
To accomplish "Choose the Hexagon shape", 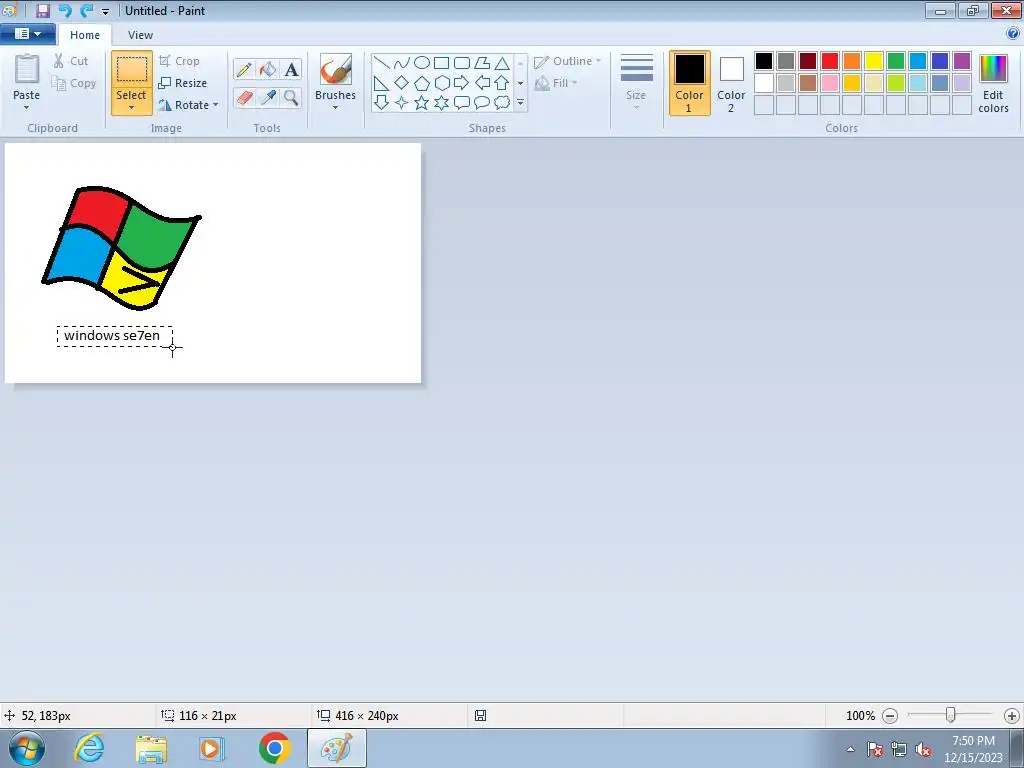I will (442, 83).
